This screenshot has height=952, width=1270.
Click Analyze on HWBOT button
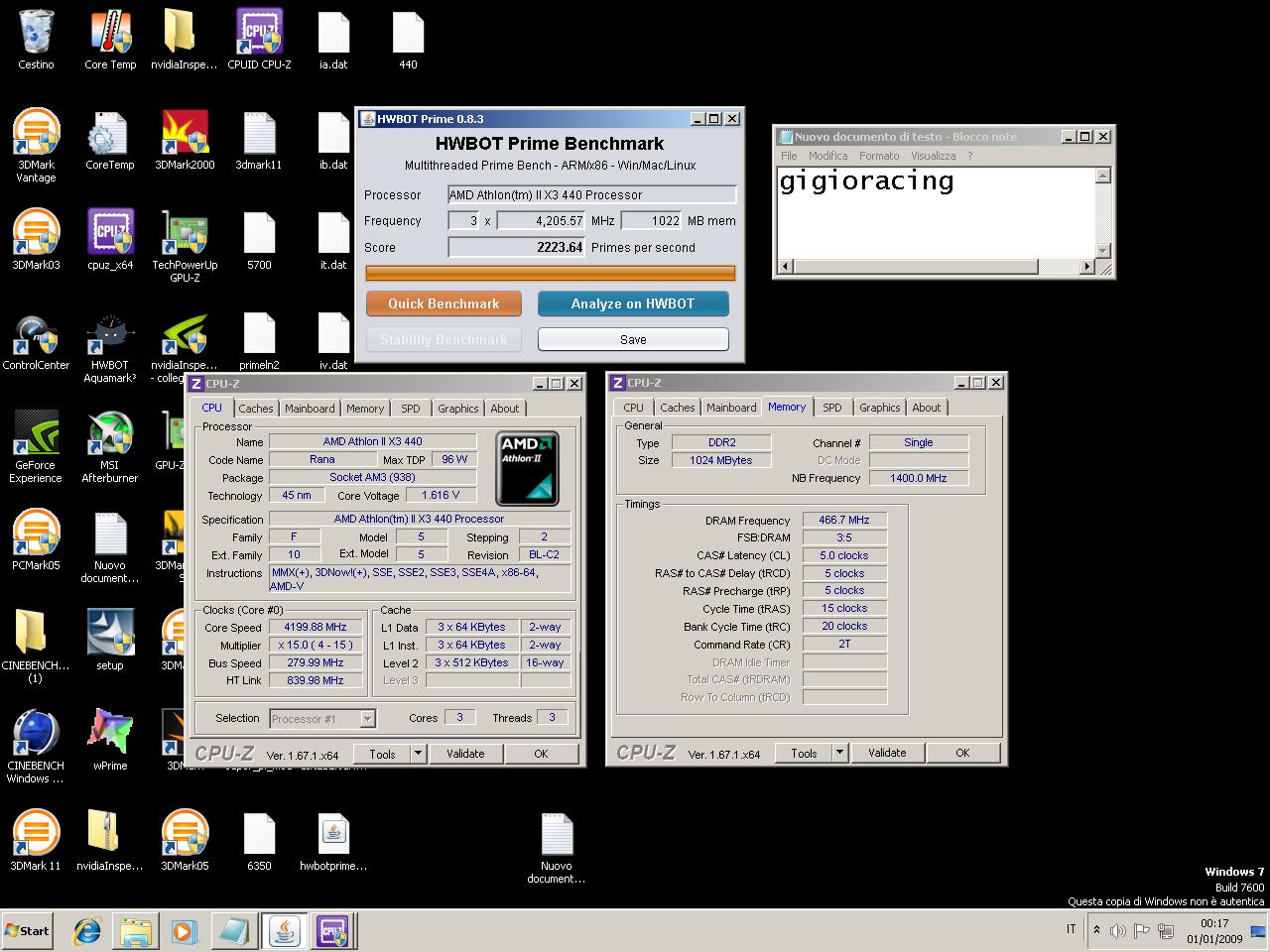pyautogui.click(x=633, y=303)
